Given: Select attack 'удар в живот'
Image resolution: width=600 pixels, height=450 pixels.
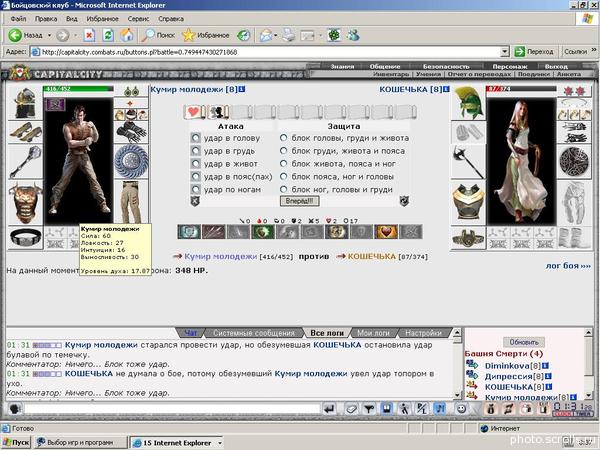Looking at the screenshot, I should 195,163.
